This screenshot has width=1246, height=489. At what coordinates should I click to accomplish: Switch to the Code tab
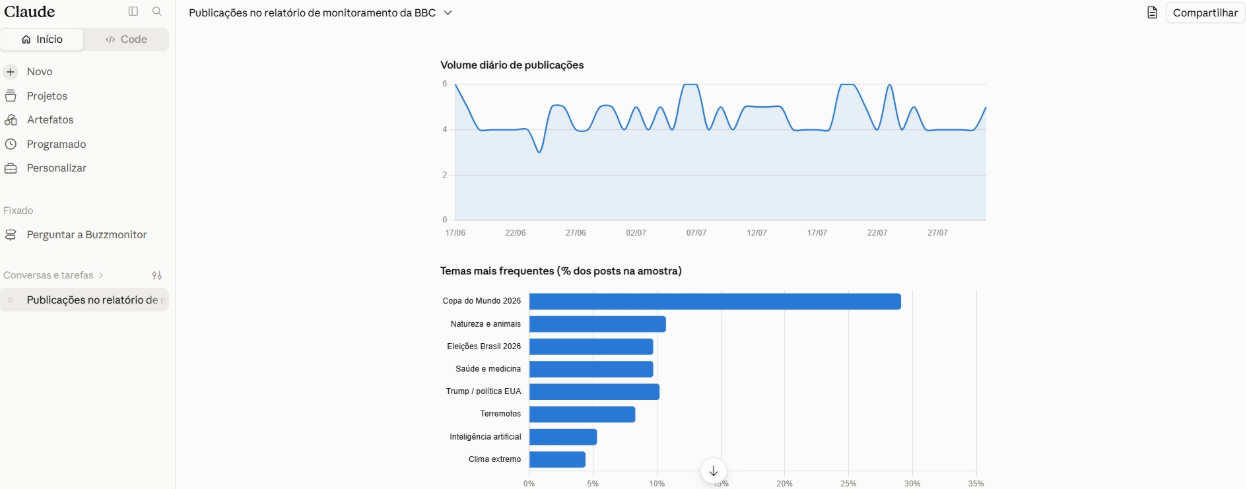[x=126, y=39]
